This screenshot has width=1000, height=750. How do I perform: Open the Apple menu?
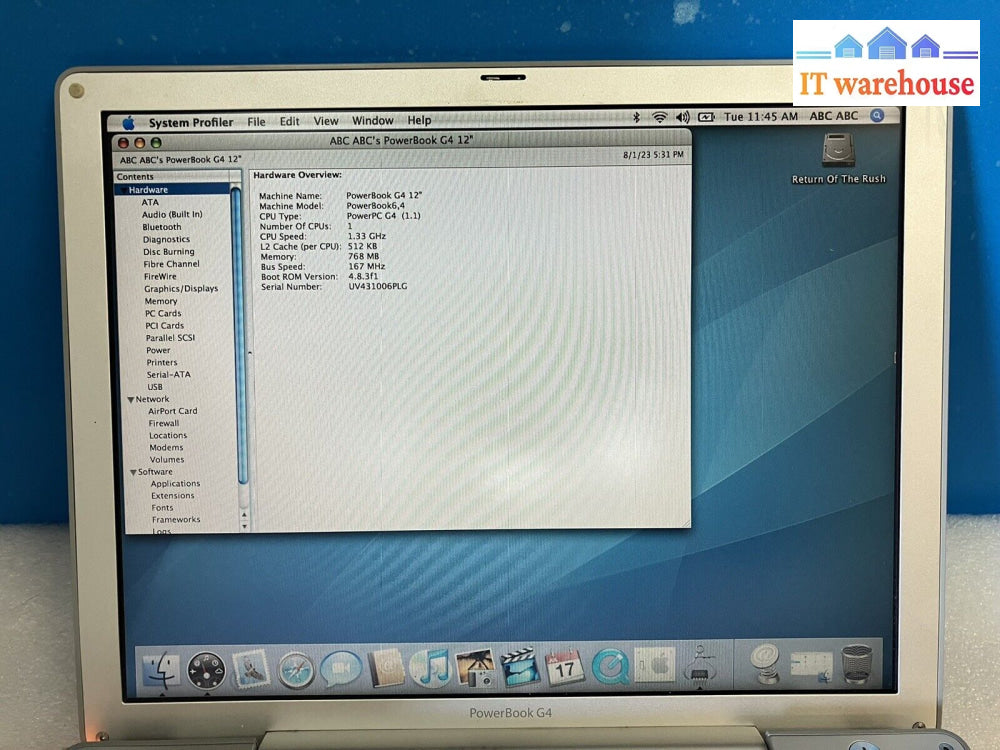click(128, 123)
